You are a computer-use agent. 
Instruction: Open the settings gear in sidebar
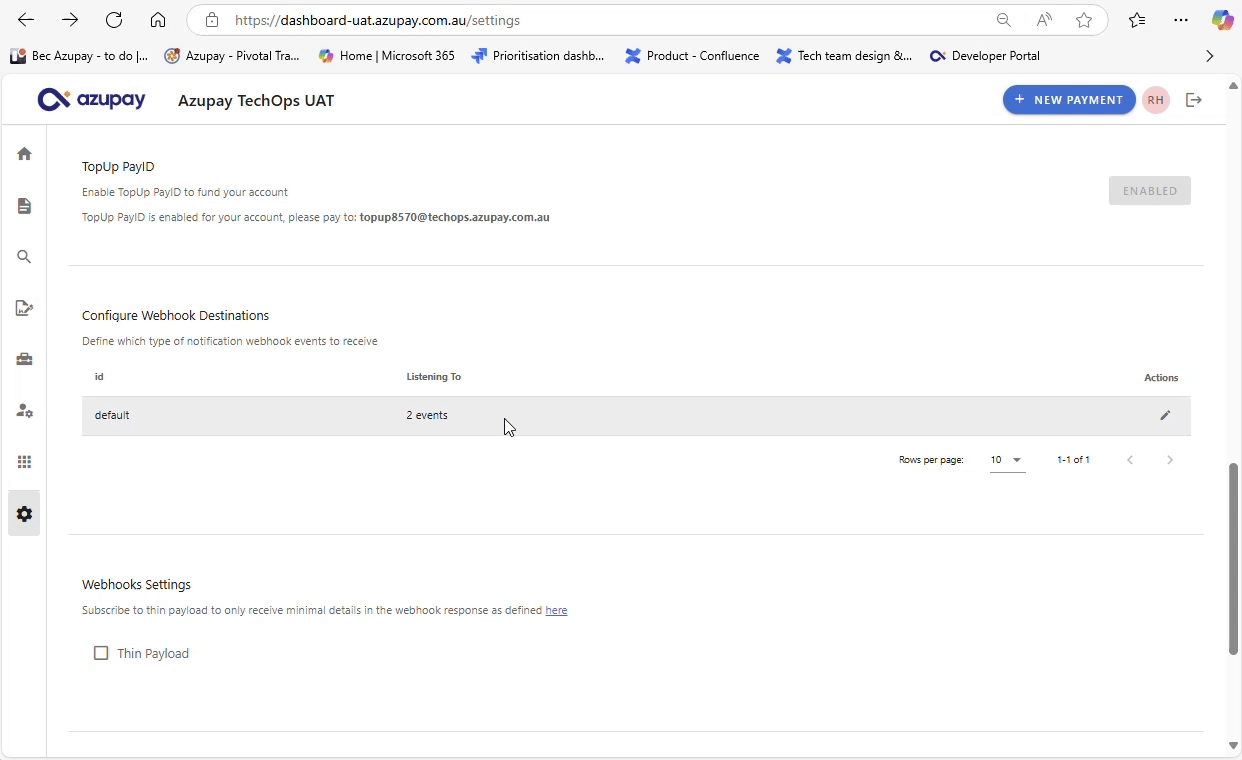(24, 514)
